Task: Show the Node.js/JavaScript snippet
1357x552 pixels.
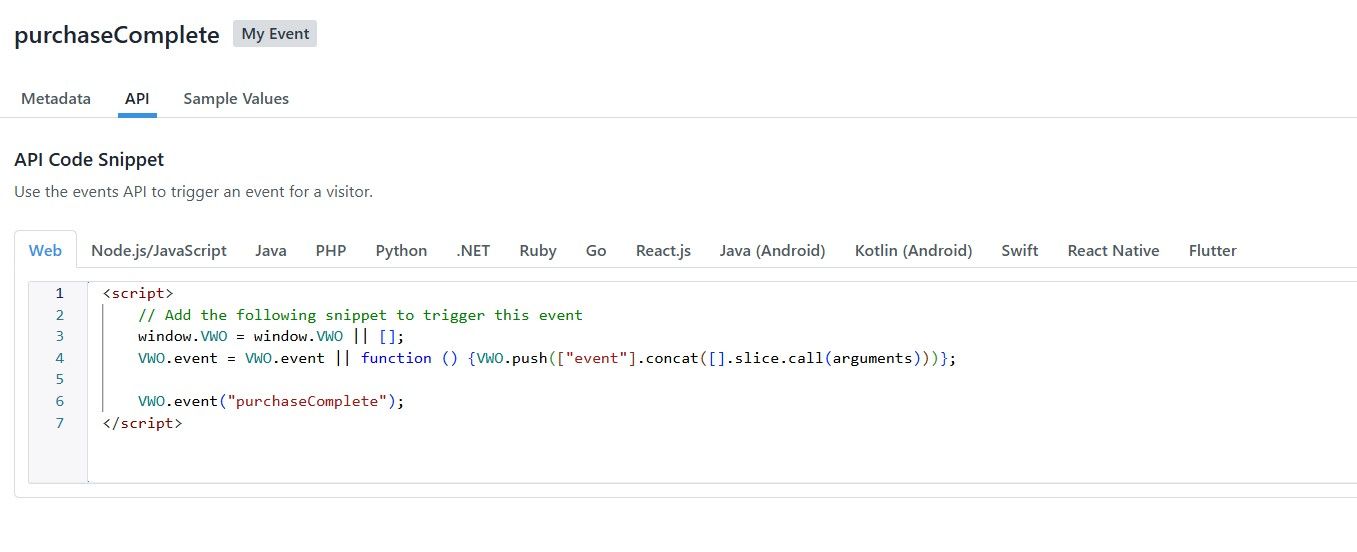Action: coord(159,251)
